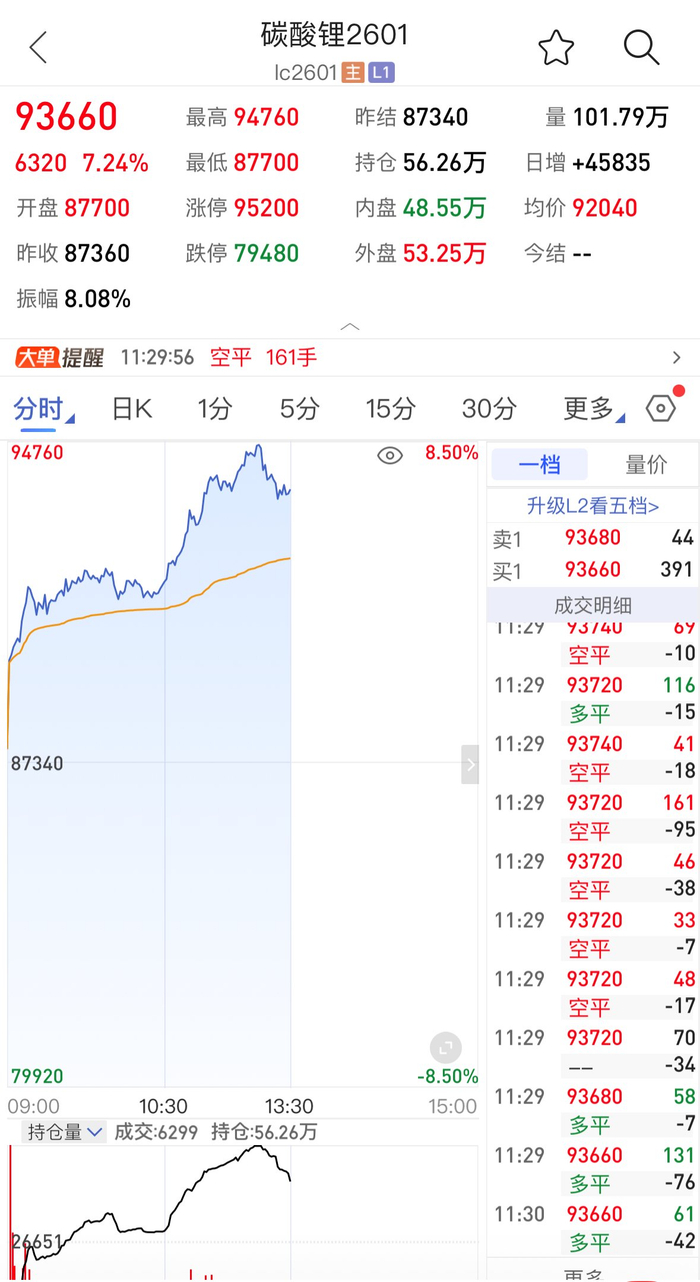Collapse the quote details with the up chevron

[x=350, y=326]
